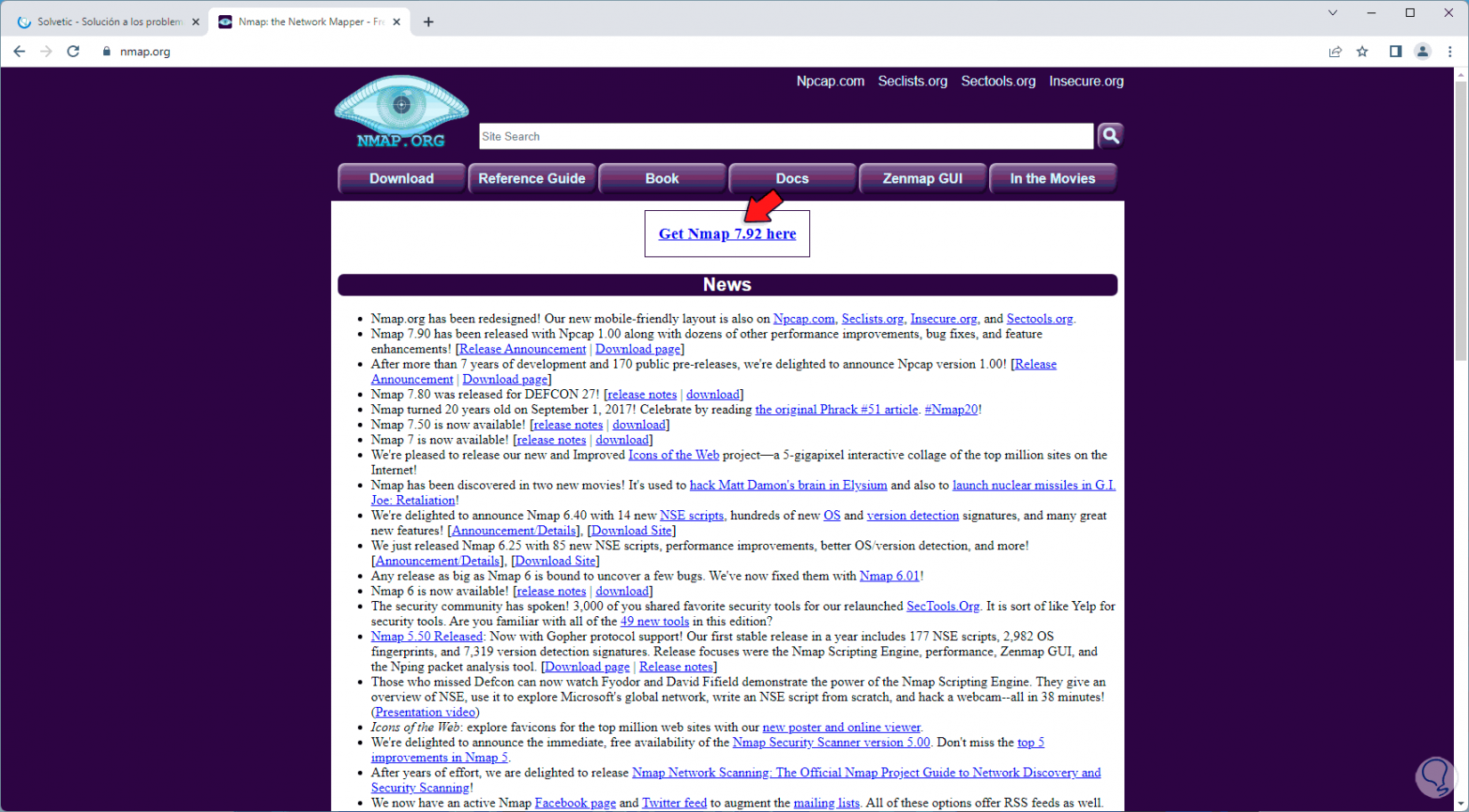The height and width of the screenshot is (812, 1469).
Task: Open a new browser tab
Action: (x=428, y=21)
